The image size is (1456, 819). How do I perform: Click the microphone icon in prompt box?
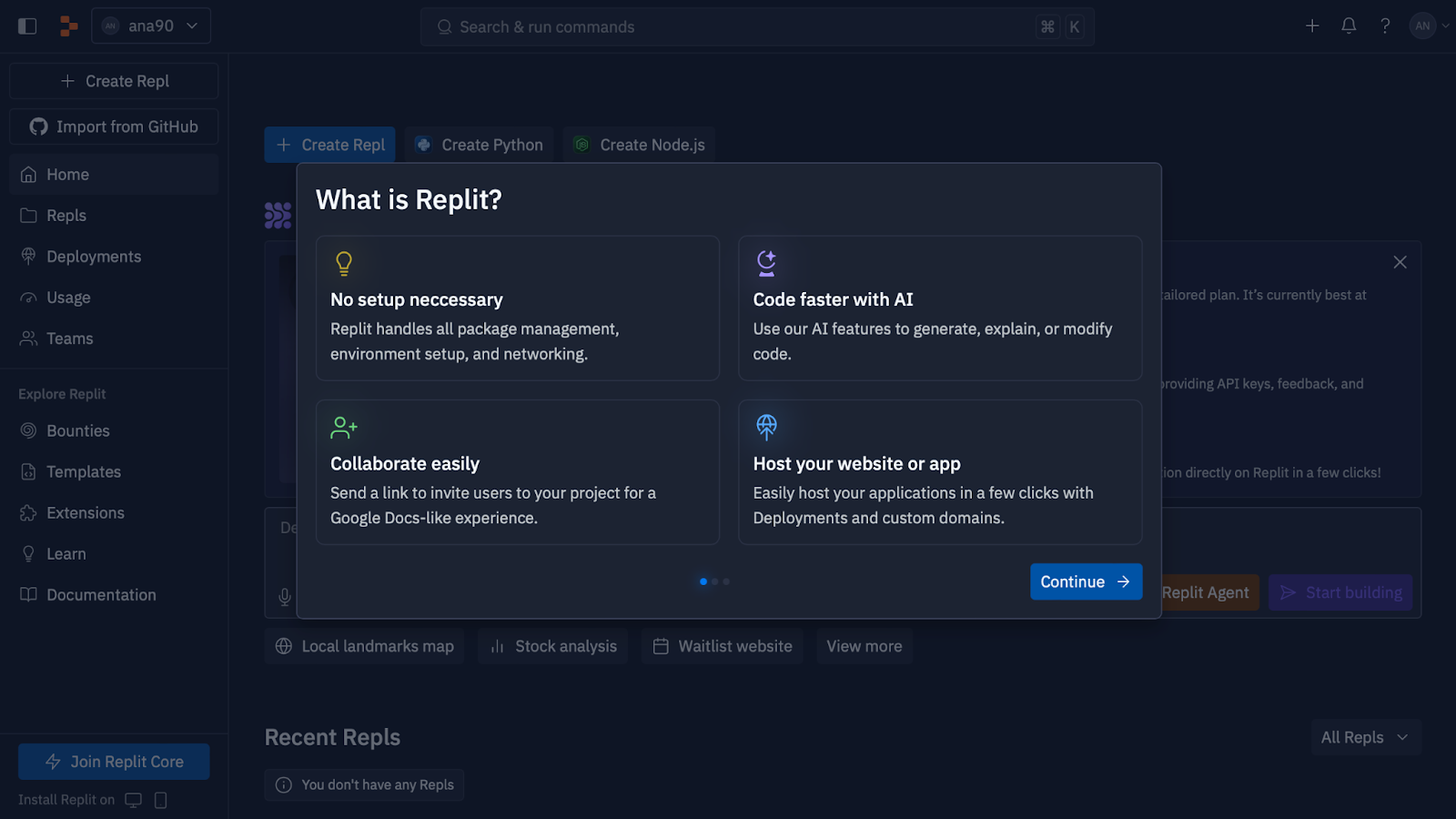coord(285,597)
